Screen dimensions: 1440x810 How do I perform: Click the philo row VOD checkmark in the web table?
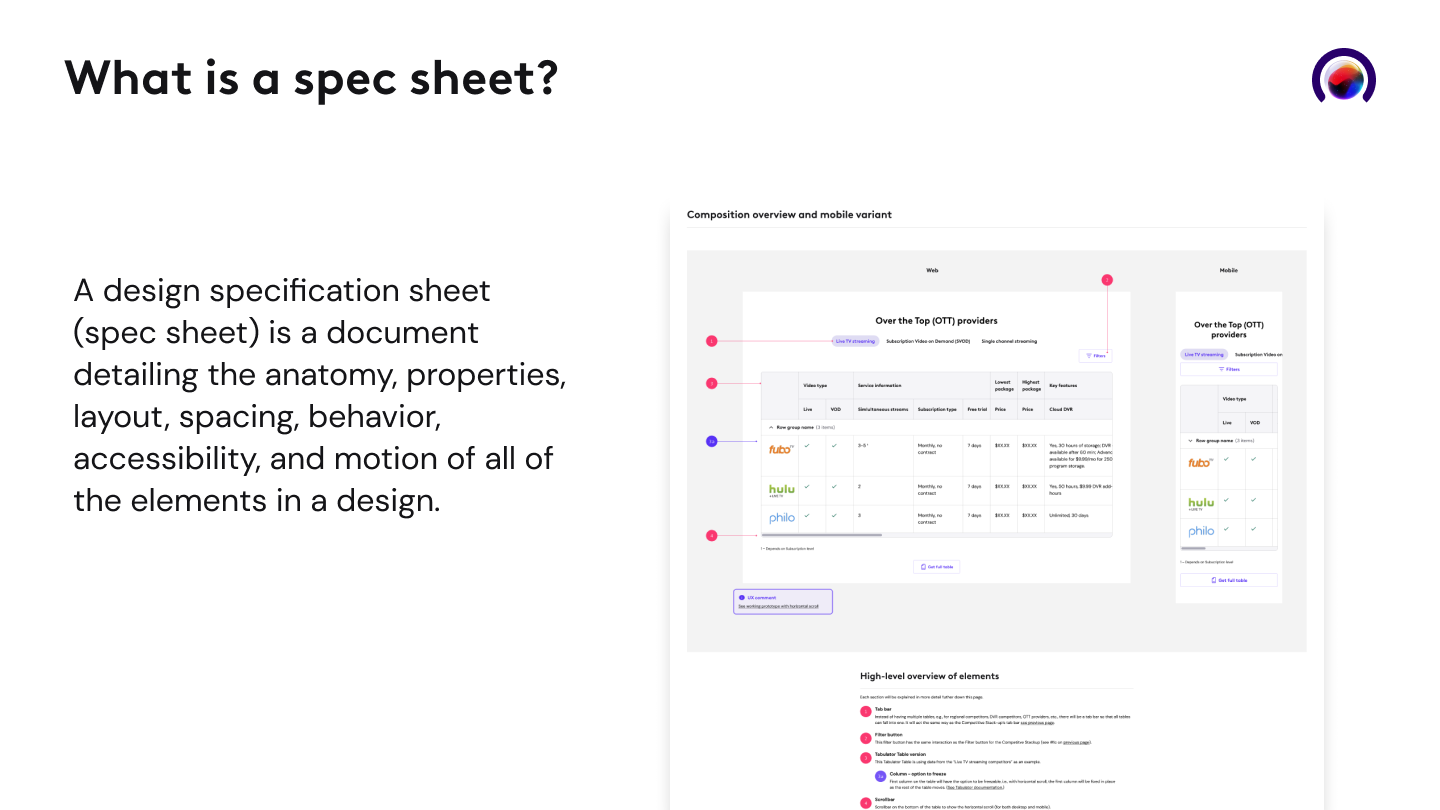[x=833, y=515]
